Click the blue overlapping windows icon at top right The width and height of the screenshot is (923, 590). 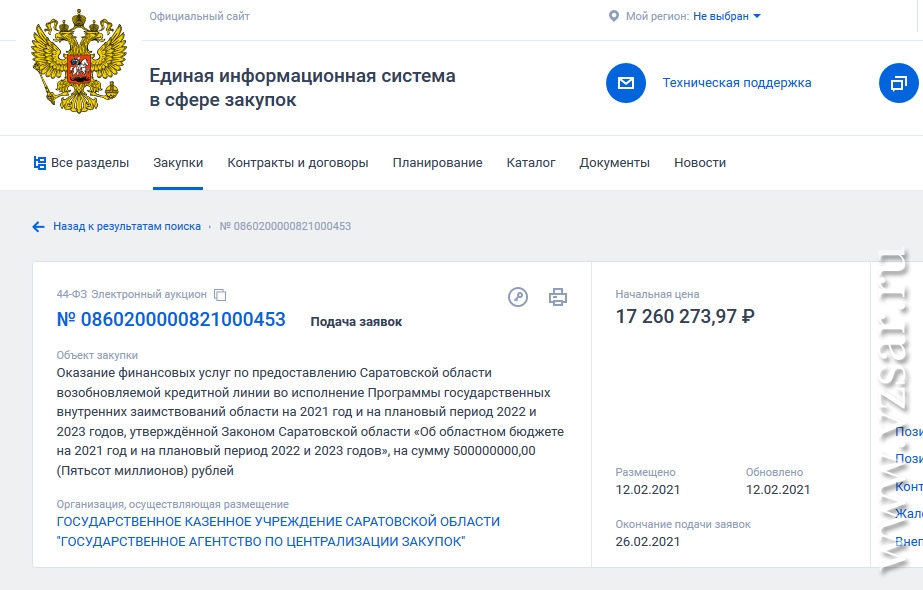[x=897, y=83]
